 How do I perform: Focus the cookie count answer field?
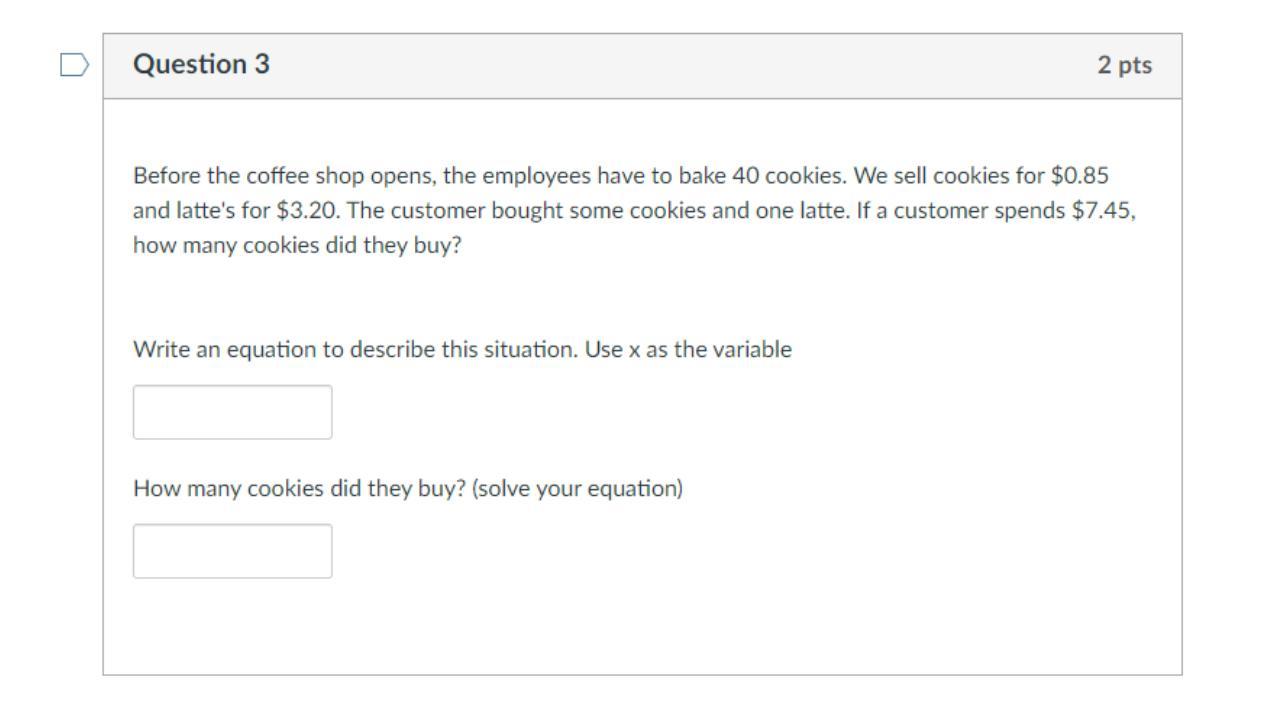[232, 551]
